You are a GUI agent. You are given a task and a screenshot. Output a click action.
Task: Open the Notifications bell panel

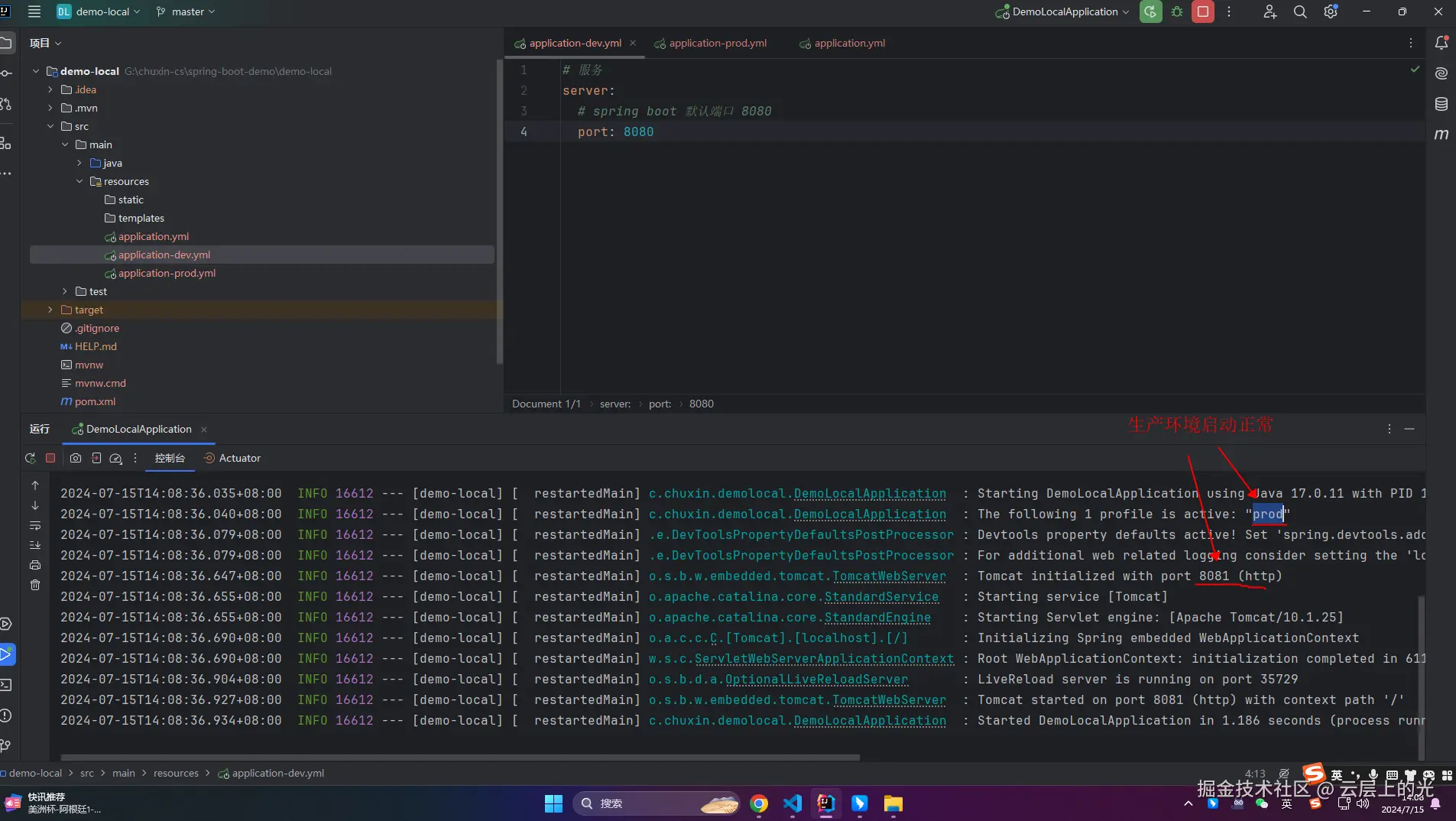click(x=1441, y=43)
